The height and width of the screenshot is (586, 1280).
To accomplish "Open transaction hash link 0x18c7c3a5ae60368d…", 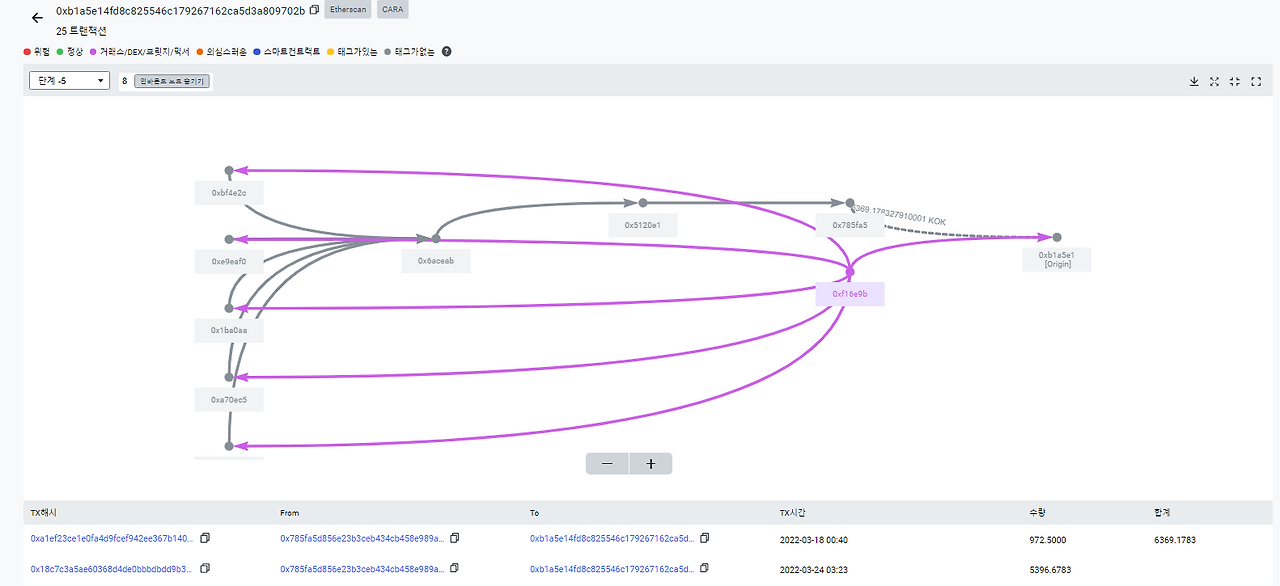I will tap(112, 568).
